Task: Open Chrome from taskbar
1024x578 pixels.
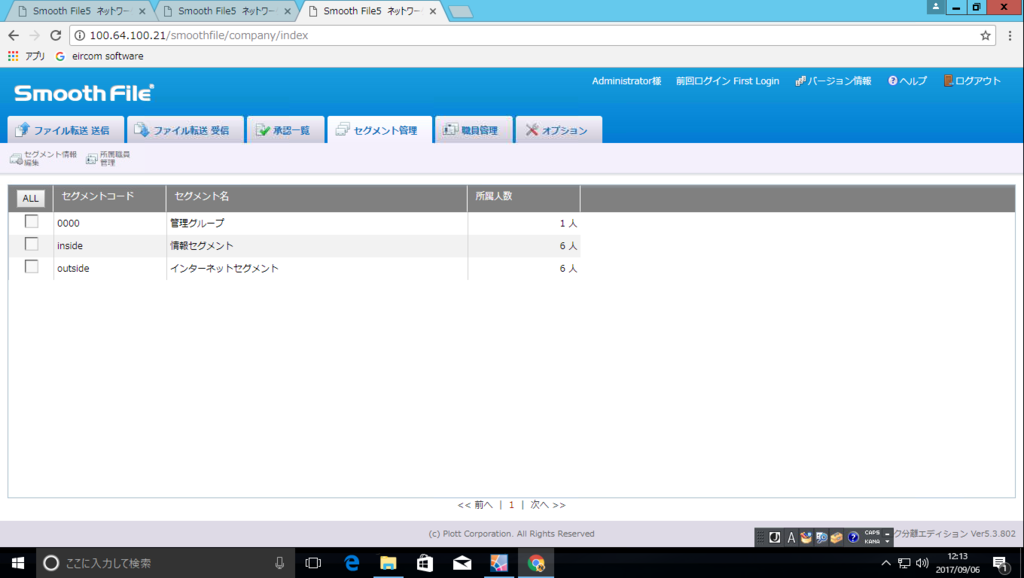Action: pyautogui.click(x=536, y=563)
